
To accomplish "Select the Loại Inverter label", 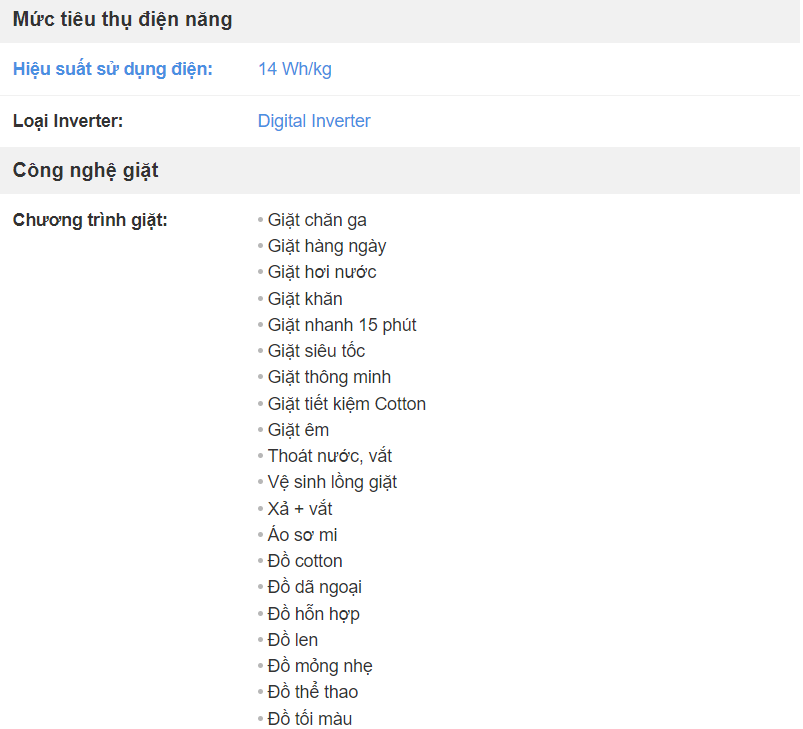I will (x=68, y=121).
